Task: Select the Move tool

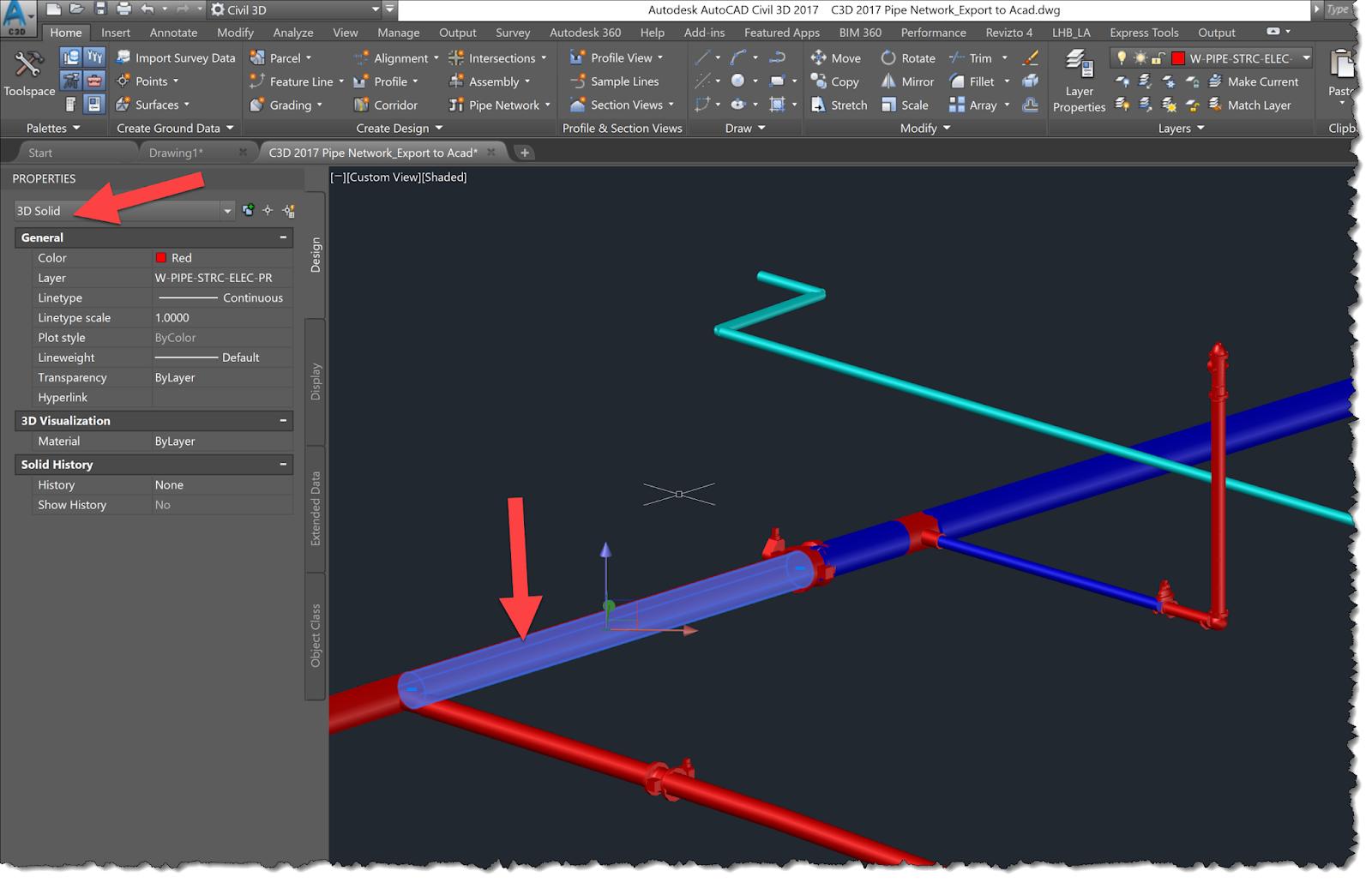Action: pos(836,58)
